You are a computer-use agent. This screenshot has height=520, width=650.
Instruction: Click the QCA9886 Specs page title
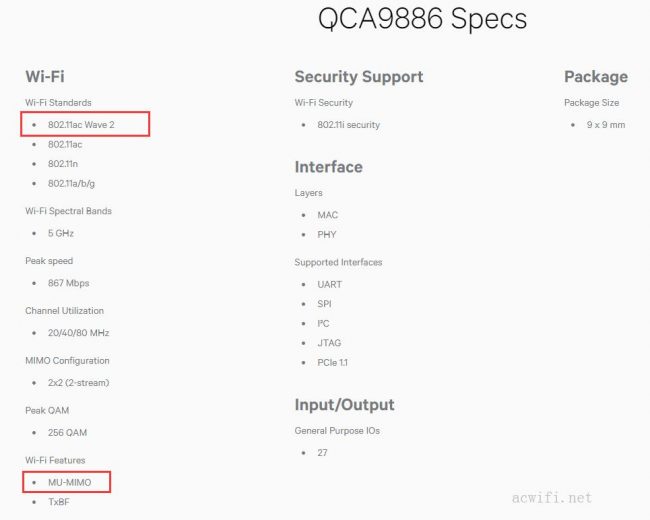point(422,19)
